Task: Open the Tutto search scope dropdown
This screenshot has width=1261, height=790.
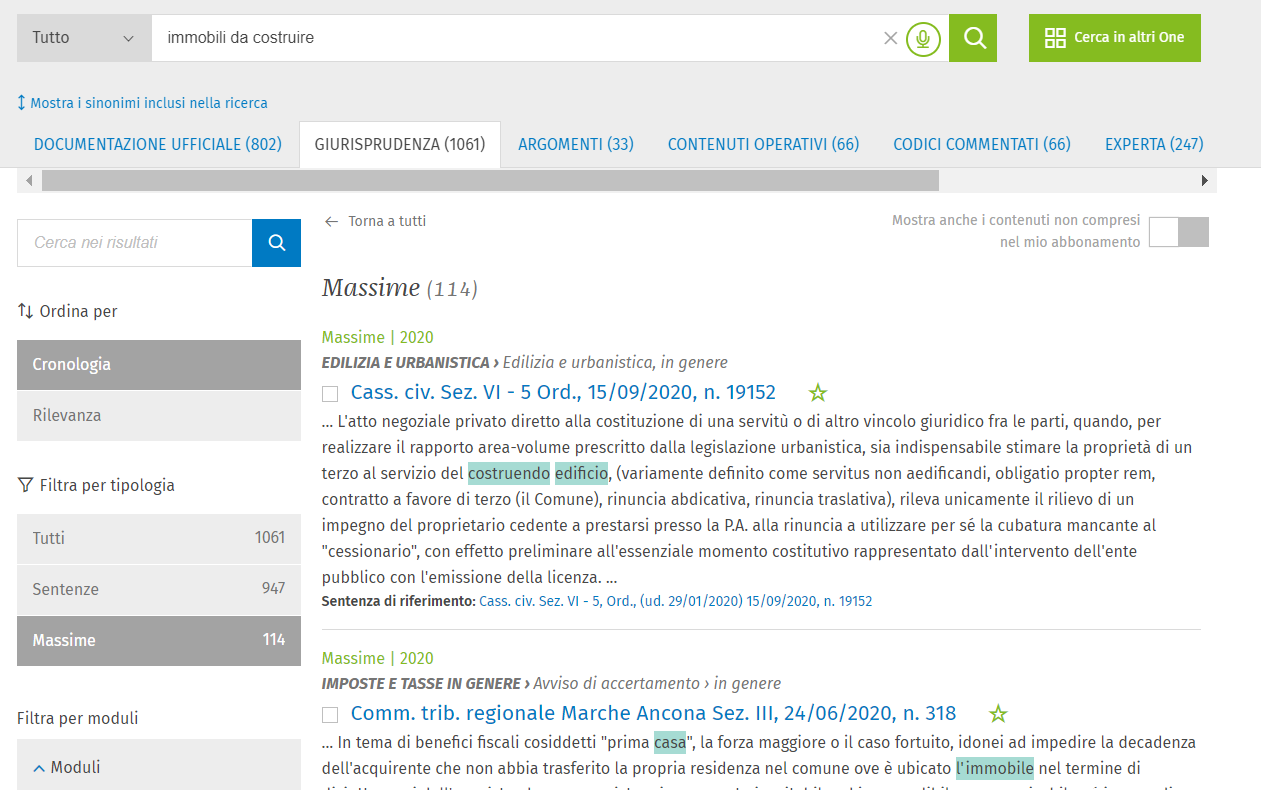Action: point(83,38)
